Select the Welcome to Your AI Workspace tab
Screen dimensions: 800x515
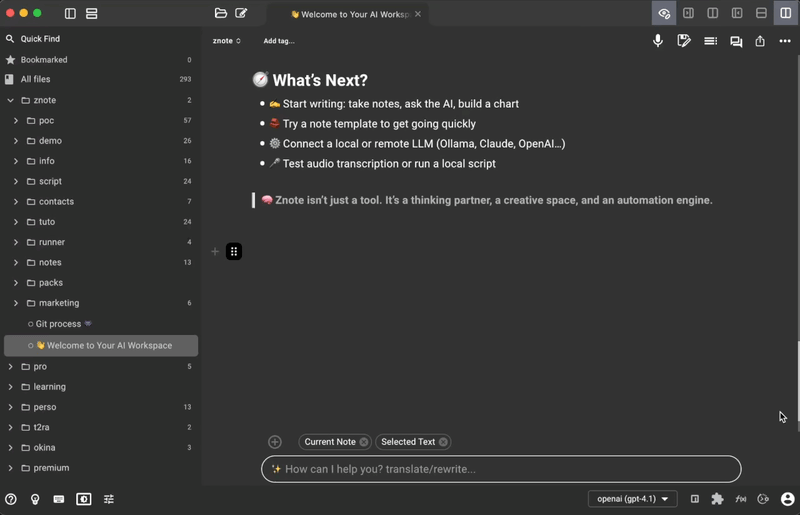coord(349,14)
